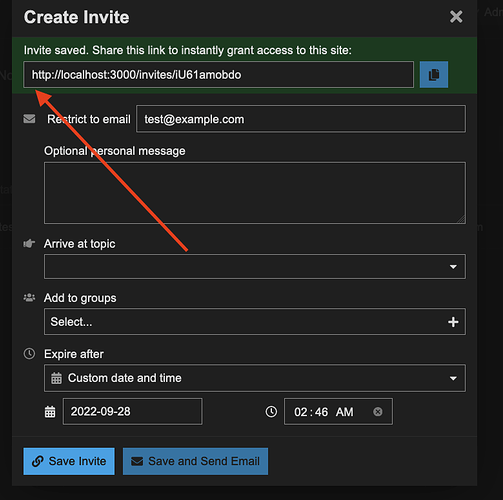Click the Save Invite button

click(x=69, y=461)
